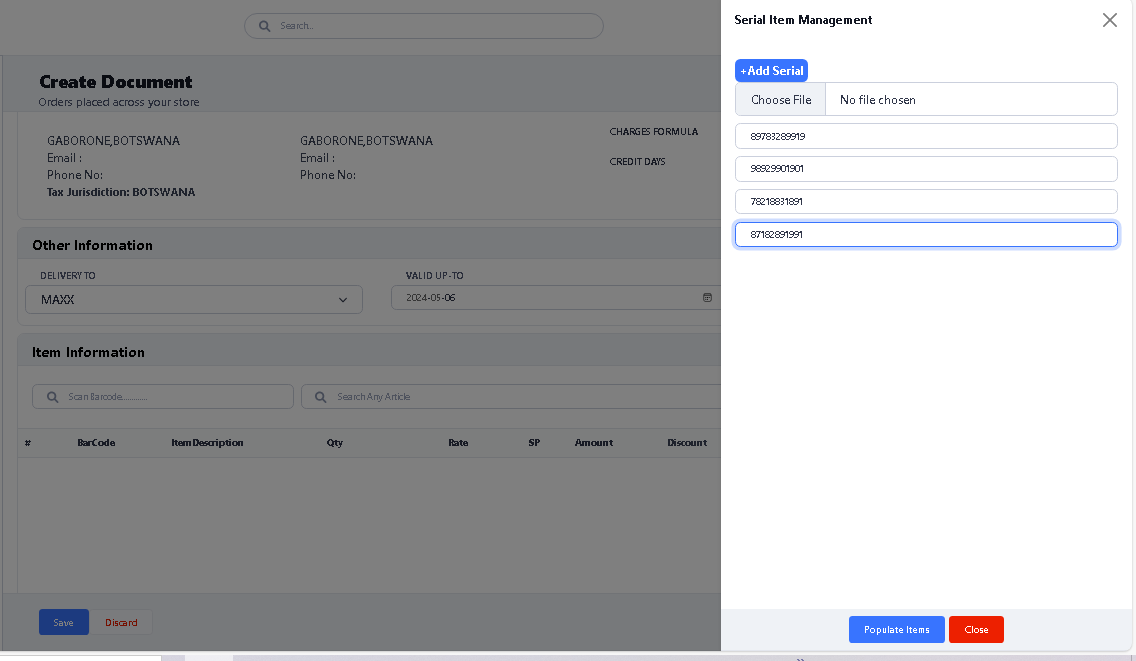Click the Search Any Article magnifier icon

point(320,397)
